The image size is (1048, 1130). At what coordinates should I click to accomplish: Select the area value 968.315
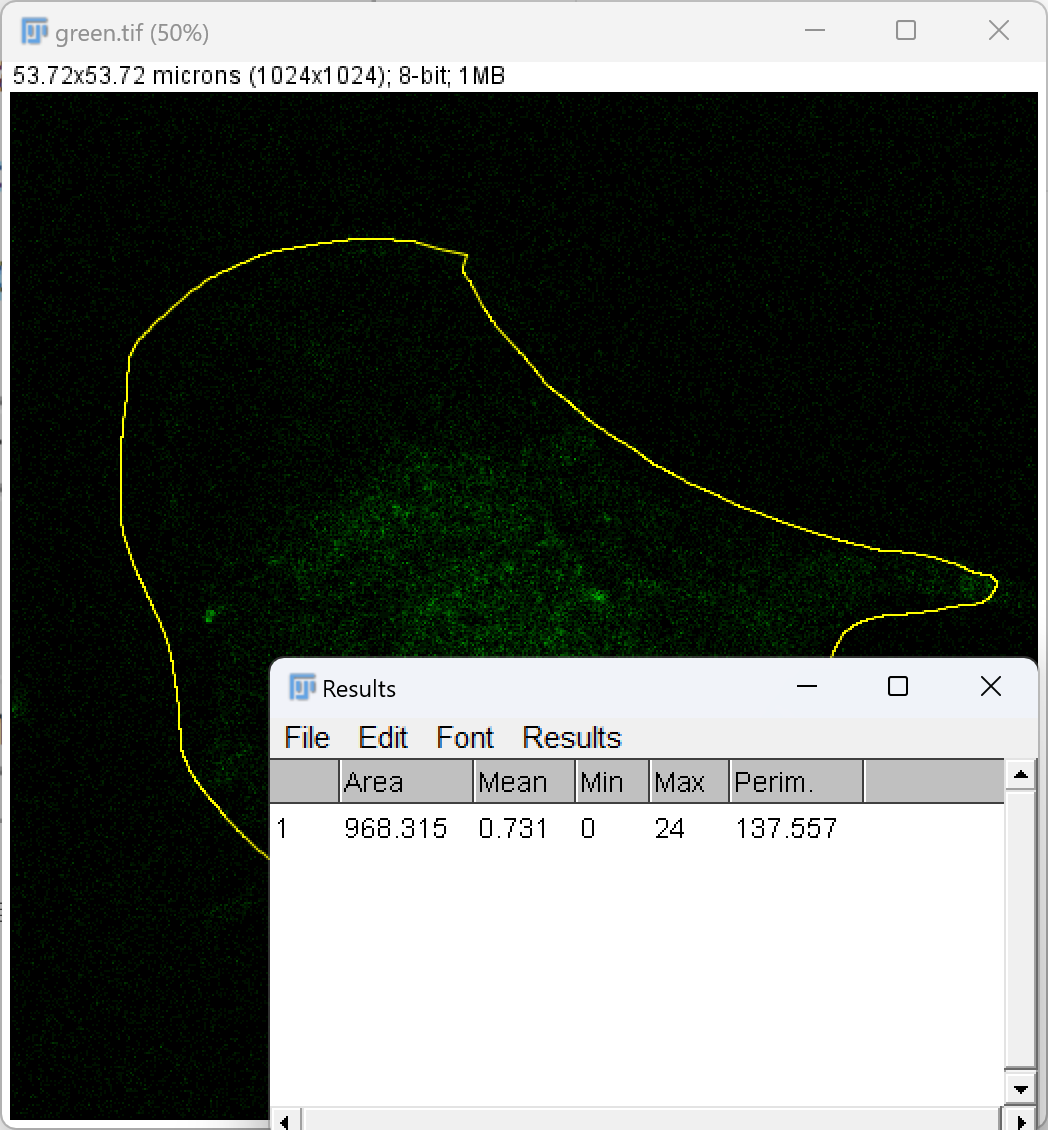pos(396,829)
